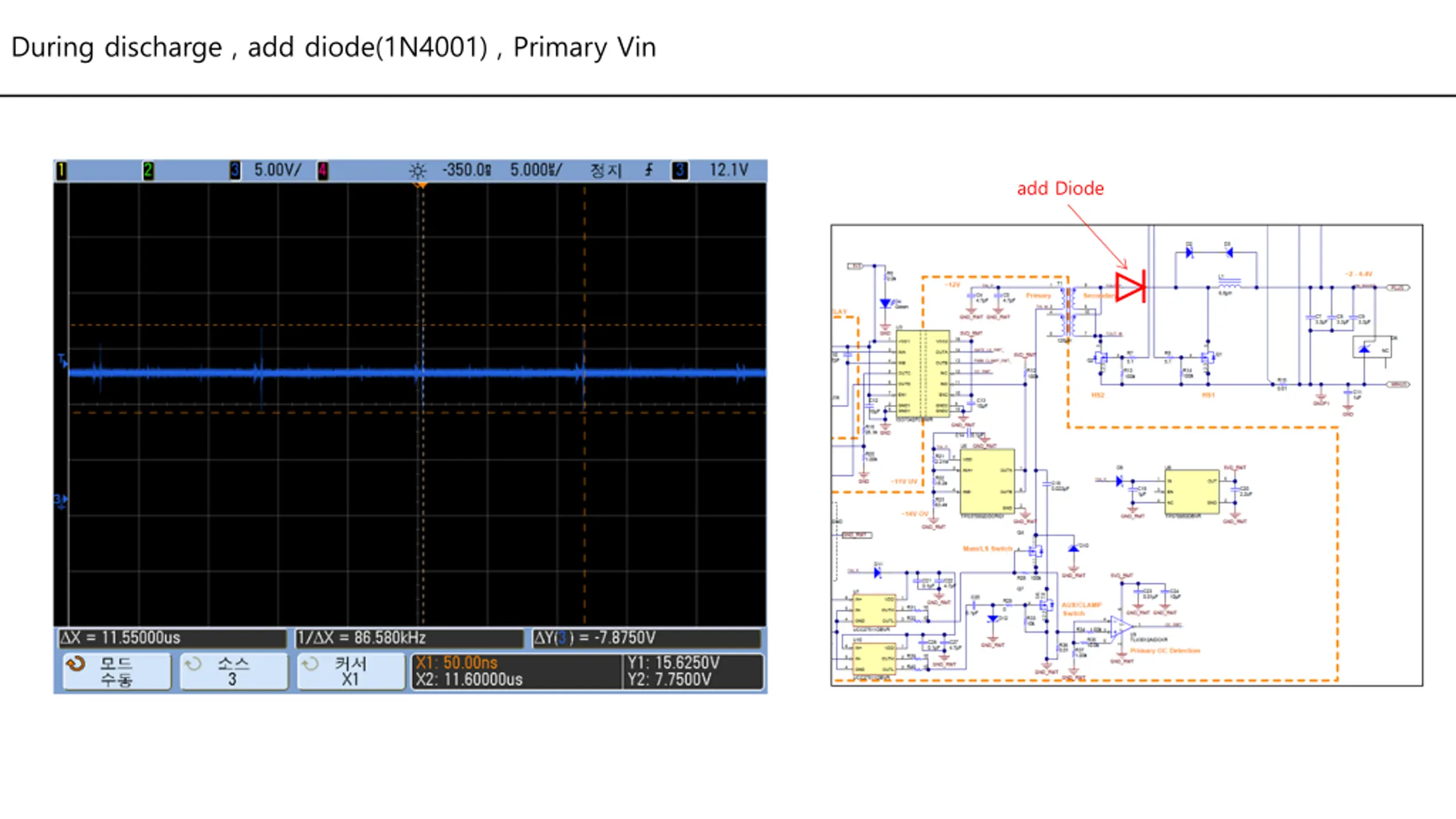Click the channel 1 indicator
The width and height of the screenshot is (1456, 819).
pyautogui.click(x=61, y=170)
